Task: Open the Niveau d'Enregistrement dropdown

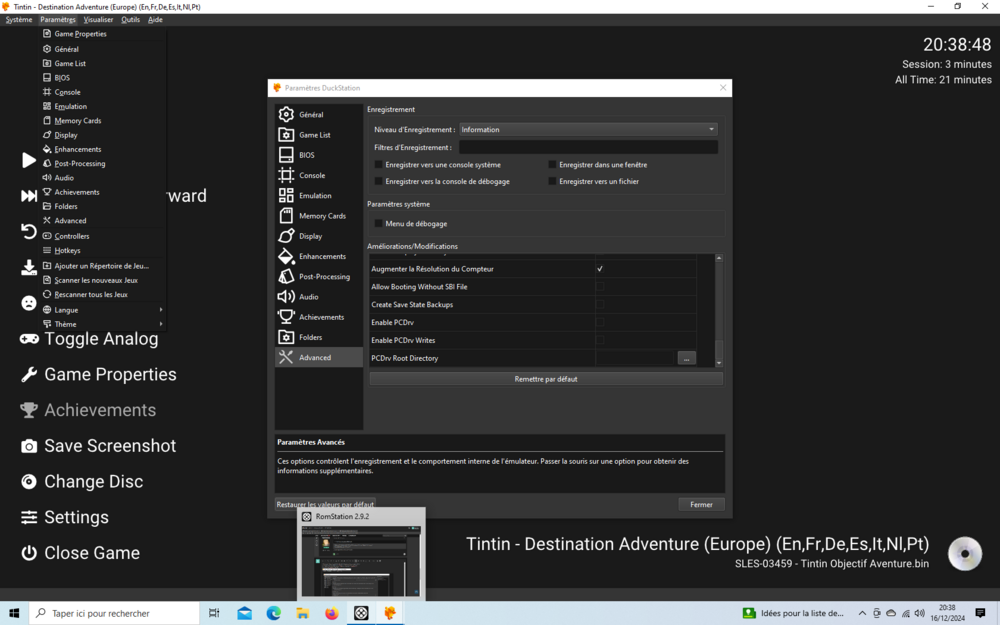Action: (588, 129)
